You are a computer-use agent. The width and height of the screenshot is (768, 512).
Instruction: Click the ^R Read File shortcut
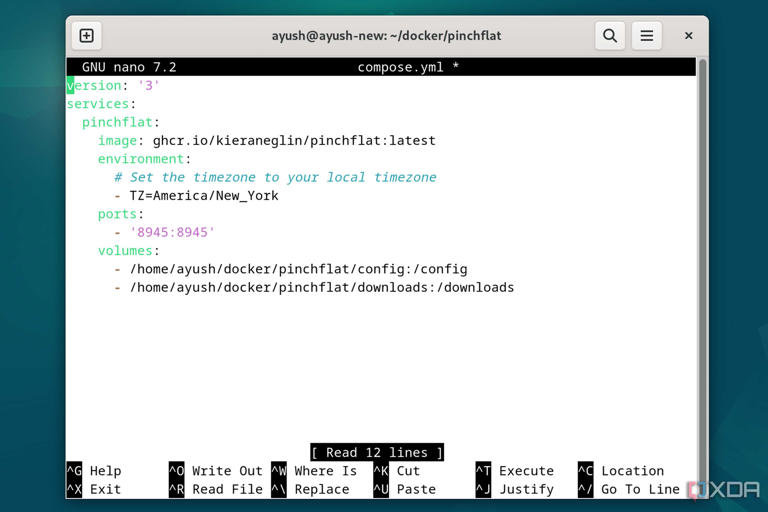coord(216,489)
